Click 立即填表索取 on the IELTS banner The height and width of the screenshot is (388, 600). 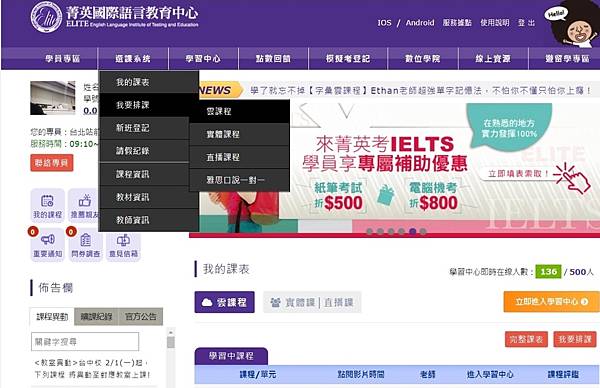(518, 173)
